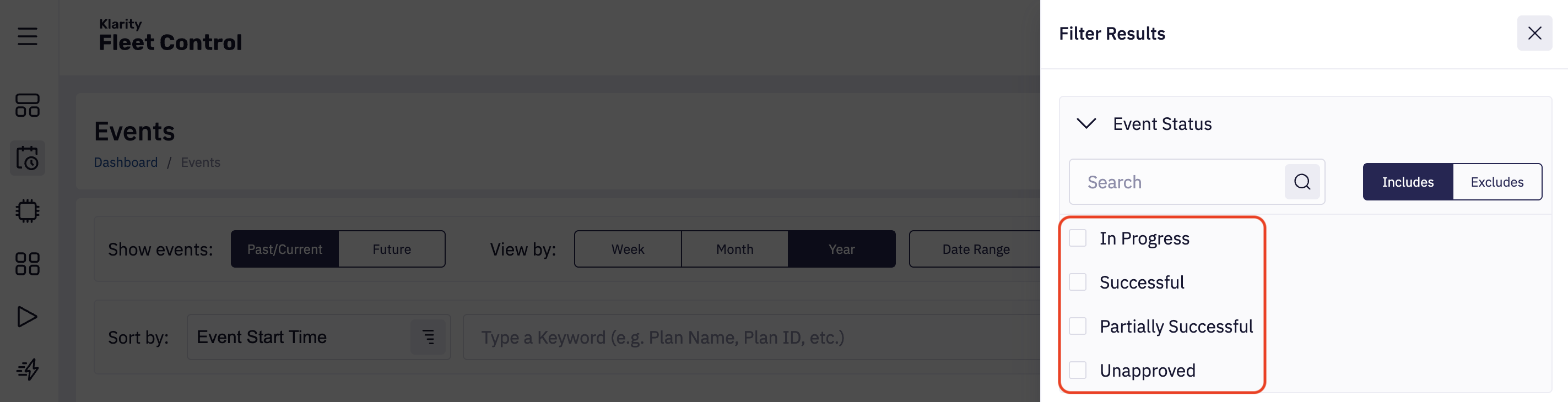Click the magnifier search icon in filter
Viewport: 1568px width, 402px height.
click(x=1302, y=182)
